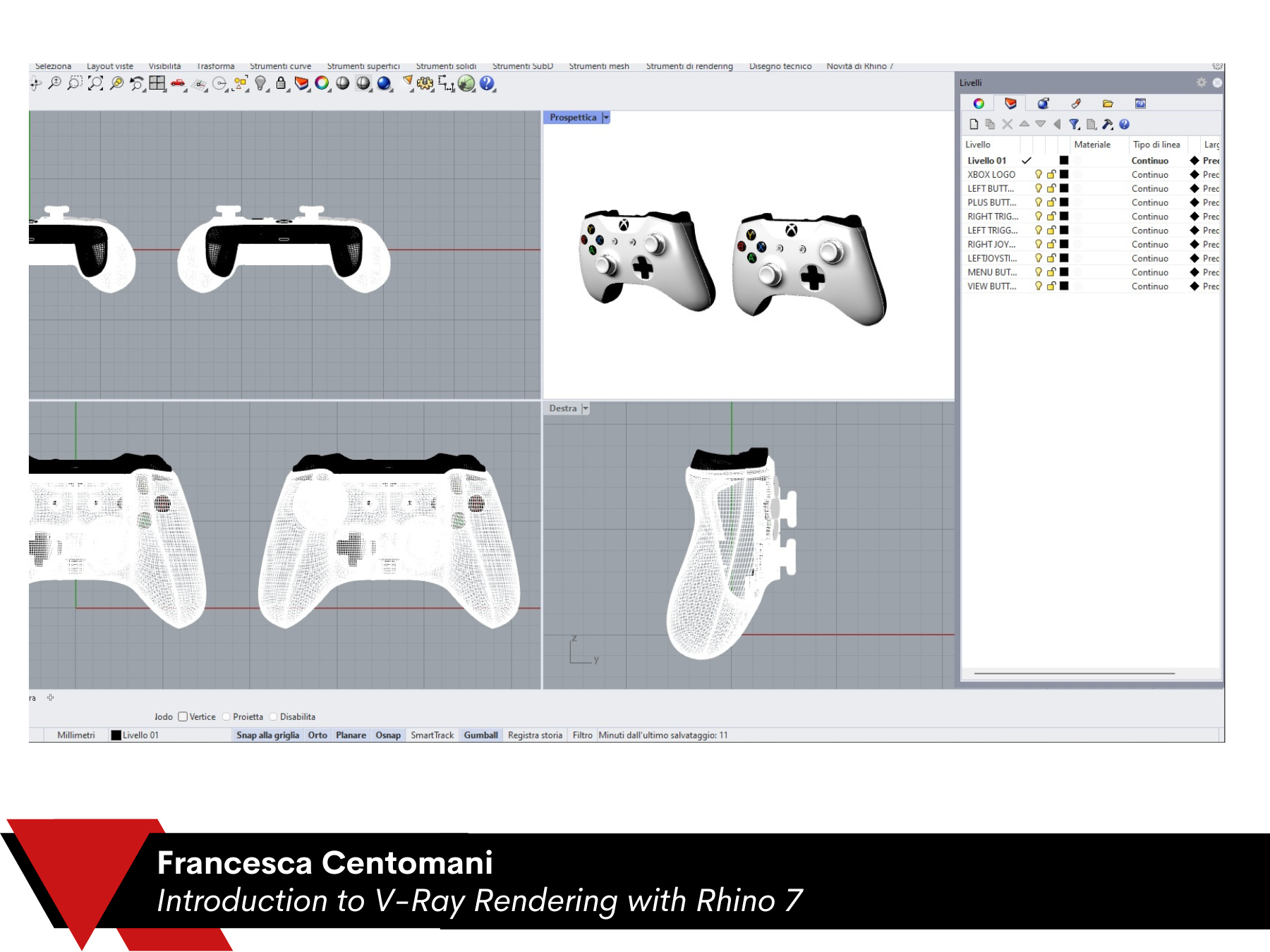Move layer up with triangle arrow
This screenshot has height=952, width=1270.
(x=1024, y=124)
